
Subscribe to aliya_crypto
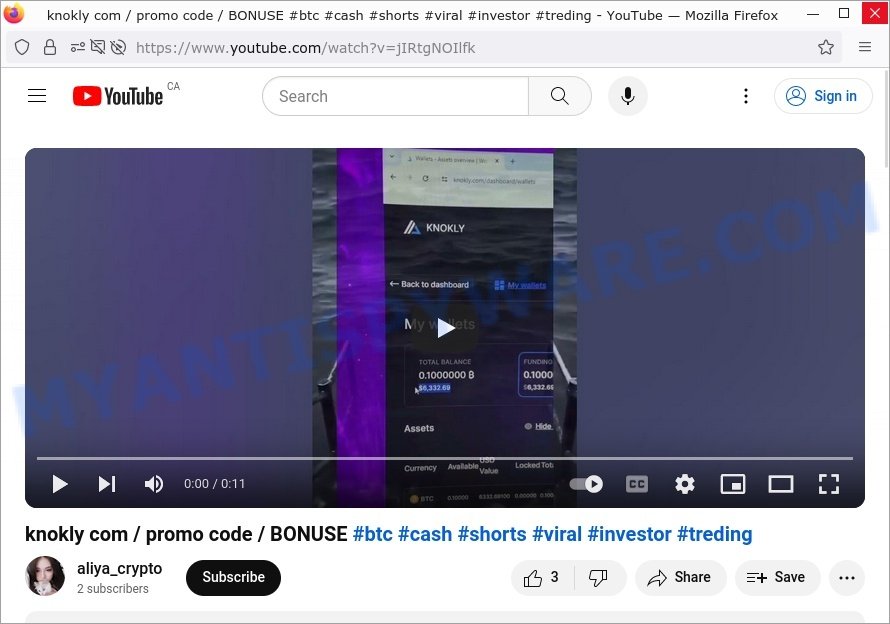(x=233, y=577)
